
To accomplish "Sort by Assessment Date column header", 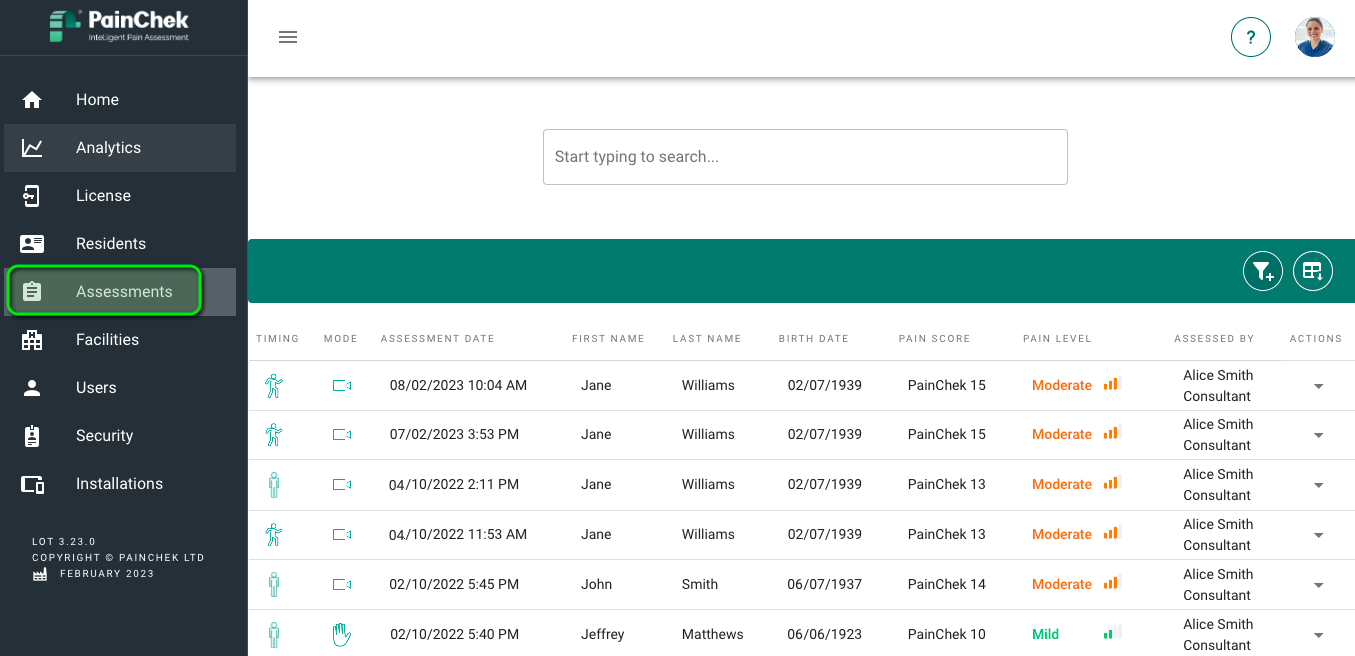I will pyautogui.click(x=438, y=339).
